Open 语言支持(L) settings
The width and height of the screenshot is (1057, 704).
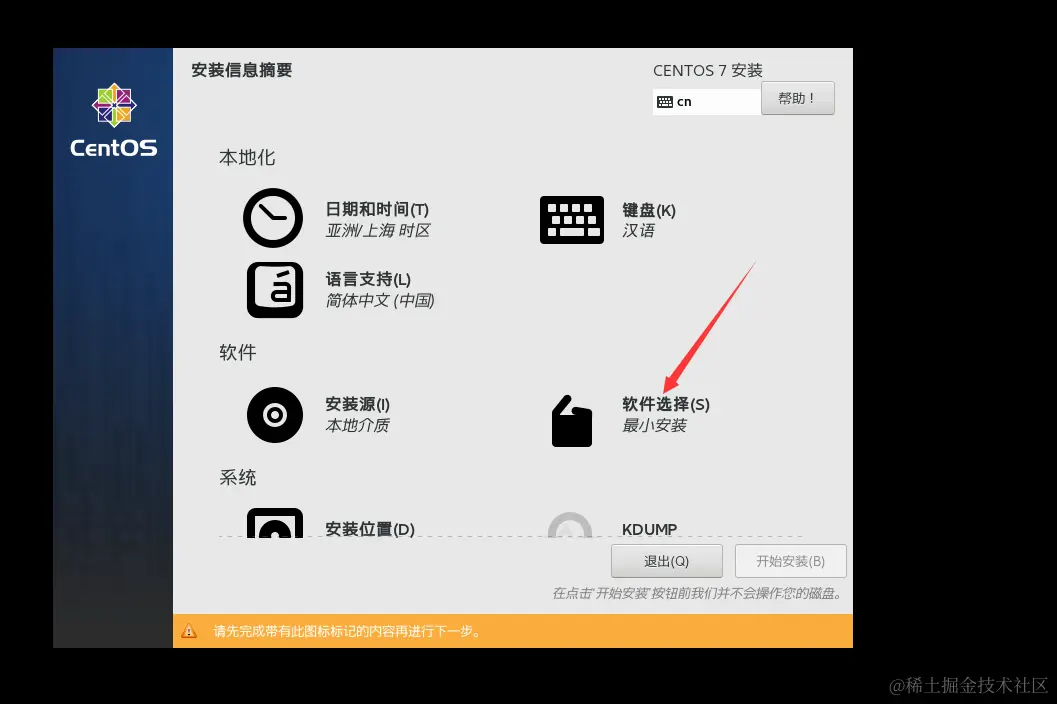(368, 279)
